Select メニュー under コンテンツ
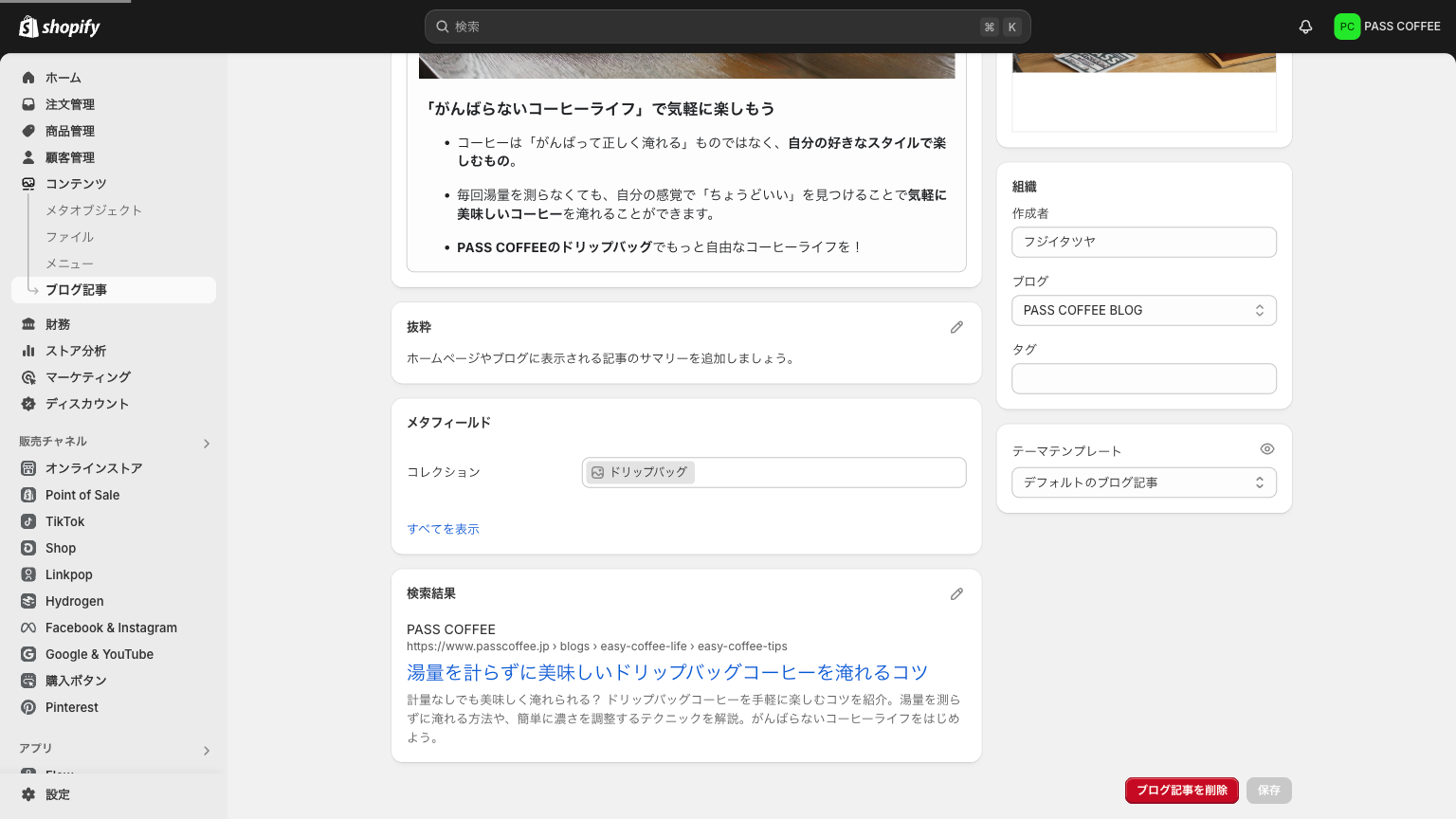 click(70, 264)
